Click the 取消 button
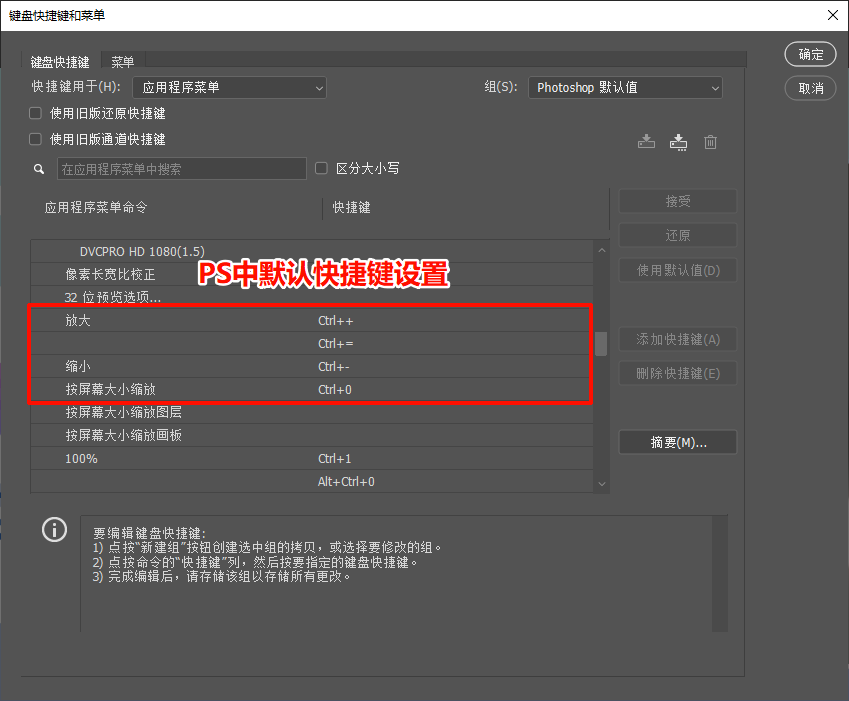Image resolution: width=849 pixels, height=701 pixels. (x=811, y=88)
